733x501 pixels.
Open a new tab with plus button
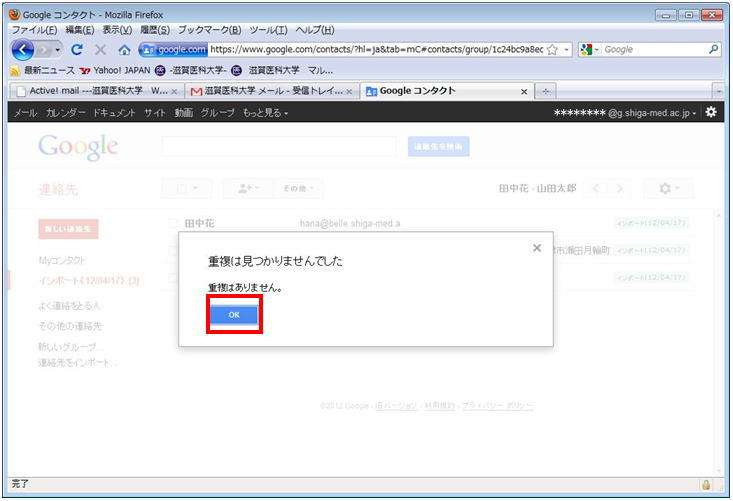tap(545, 91)
